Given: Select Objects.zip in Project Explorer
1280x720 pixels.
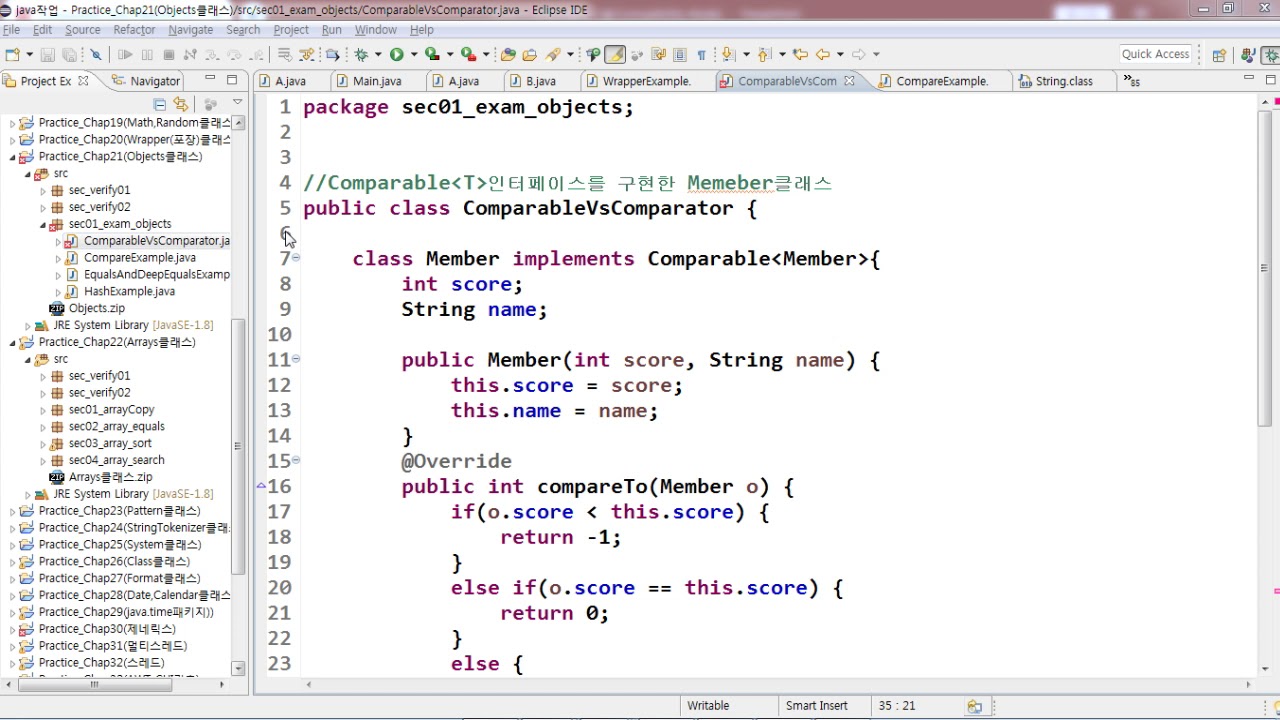Looking at the screenshot, I should pos(96,309).
